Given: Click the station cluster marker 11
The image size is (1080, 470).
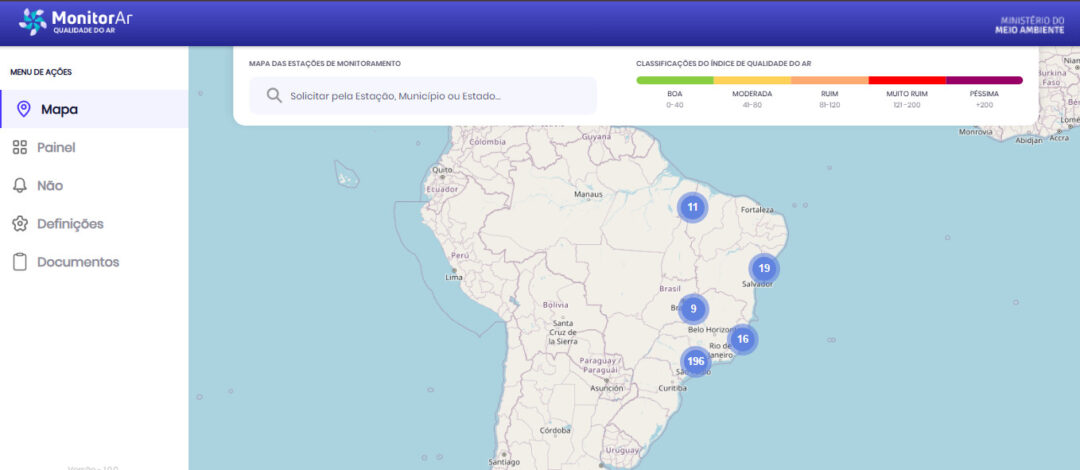Looking at the screenshot, I should (x=692, y=207).
